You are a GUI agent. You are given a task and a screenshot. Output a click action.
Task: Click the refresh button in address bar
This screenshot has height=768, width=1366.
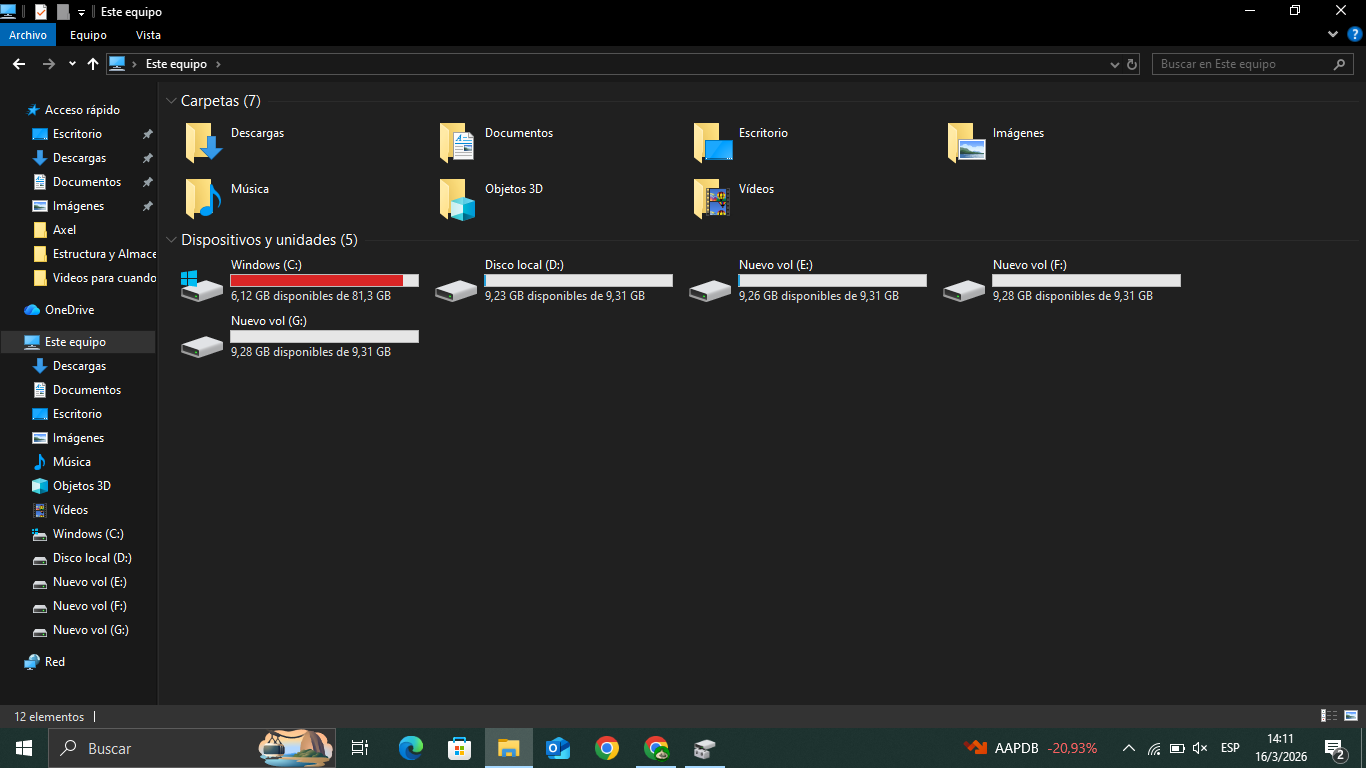(x=1132, y=64)
